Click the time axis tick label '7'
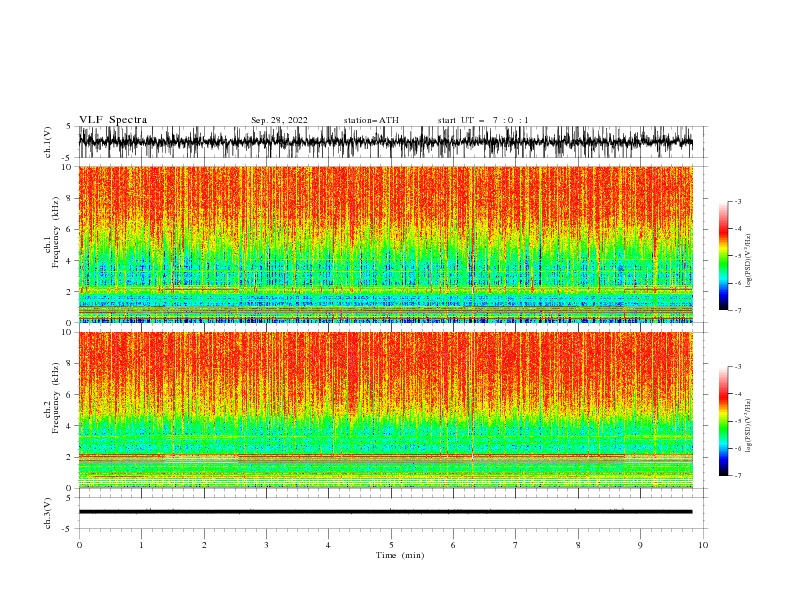Image resolution: width=792 pixels, height=612 pixels. (516, 545)
